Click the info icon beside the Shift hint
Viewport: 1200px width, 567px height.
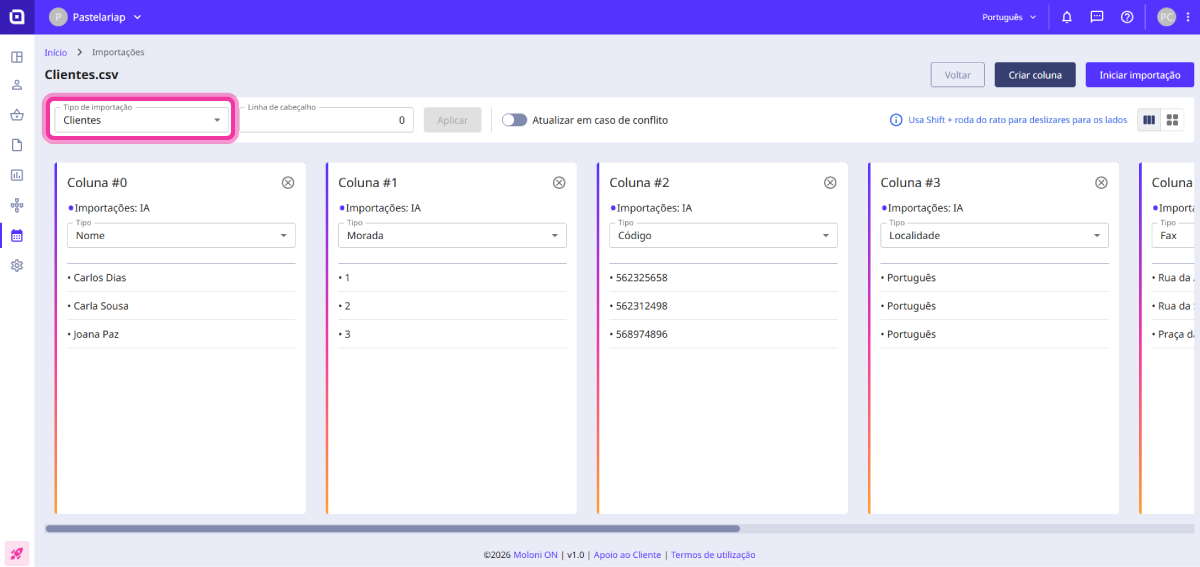(x=896, y=120)
